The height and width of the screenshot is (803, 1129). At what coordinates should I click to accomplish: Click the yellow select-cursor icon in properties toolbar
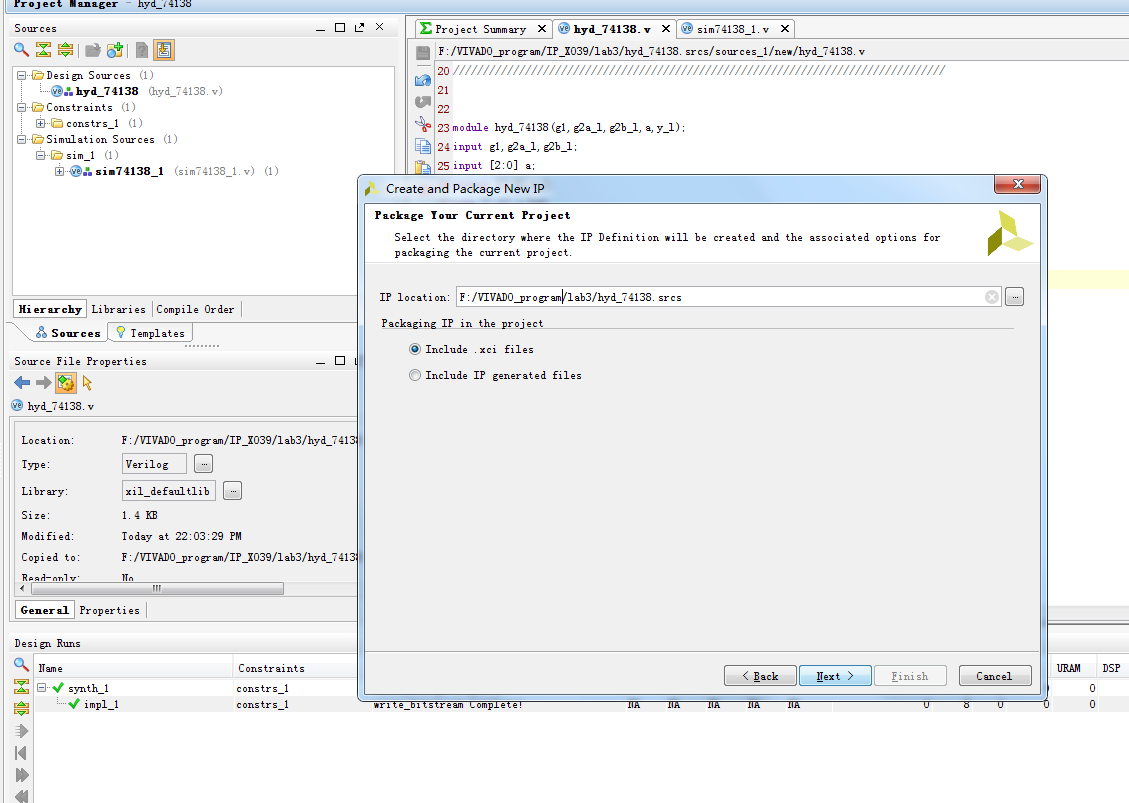point(87,382)
